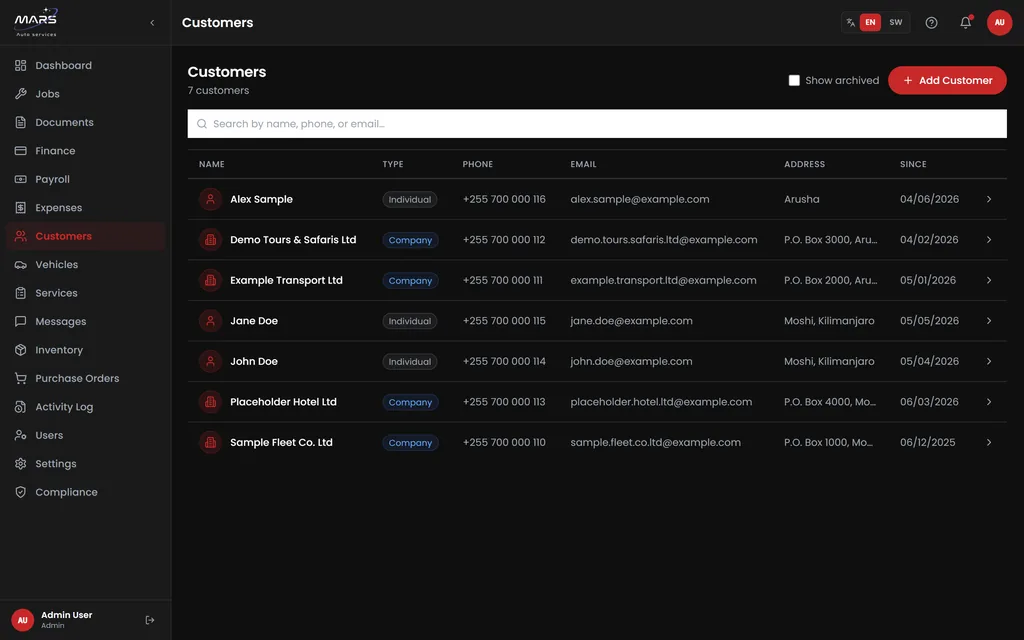Enable the Show archived checkbox
Screen dimensions: 1024x640
(794, 80)
